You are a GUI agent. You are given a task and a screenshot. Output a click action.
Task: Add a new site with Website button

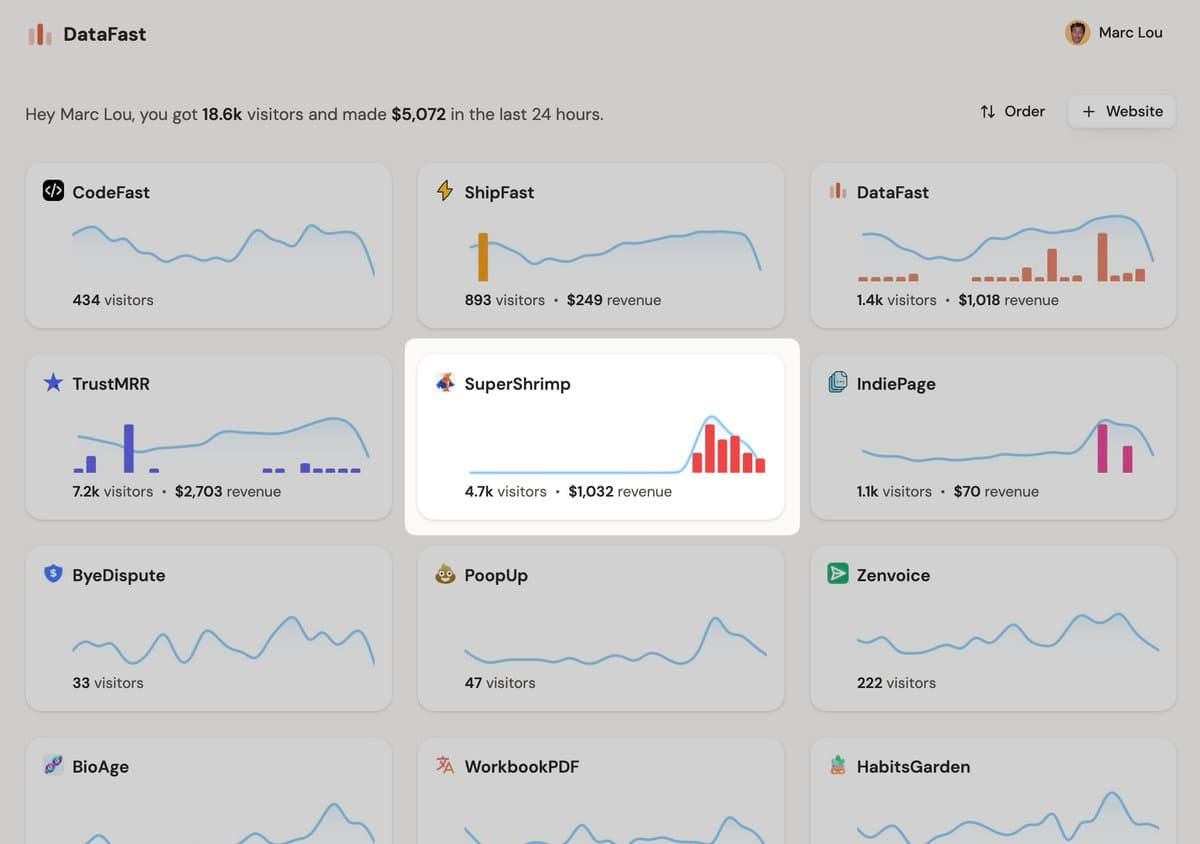coord(1122,111)
